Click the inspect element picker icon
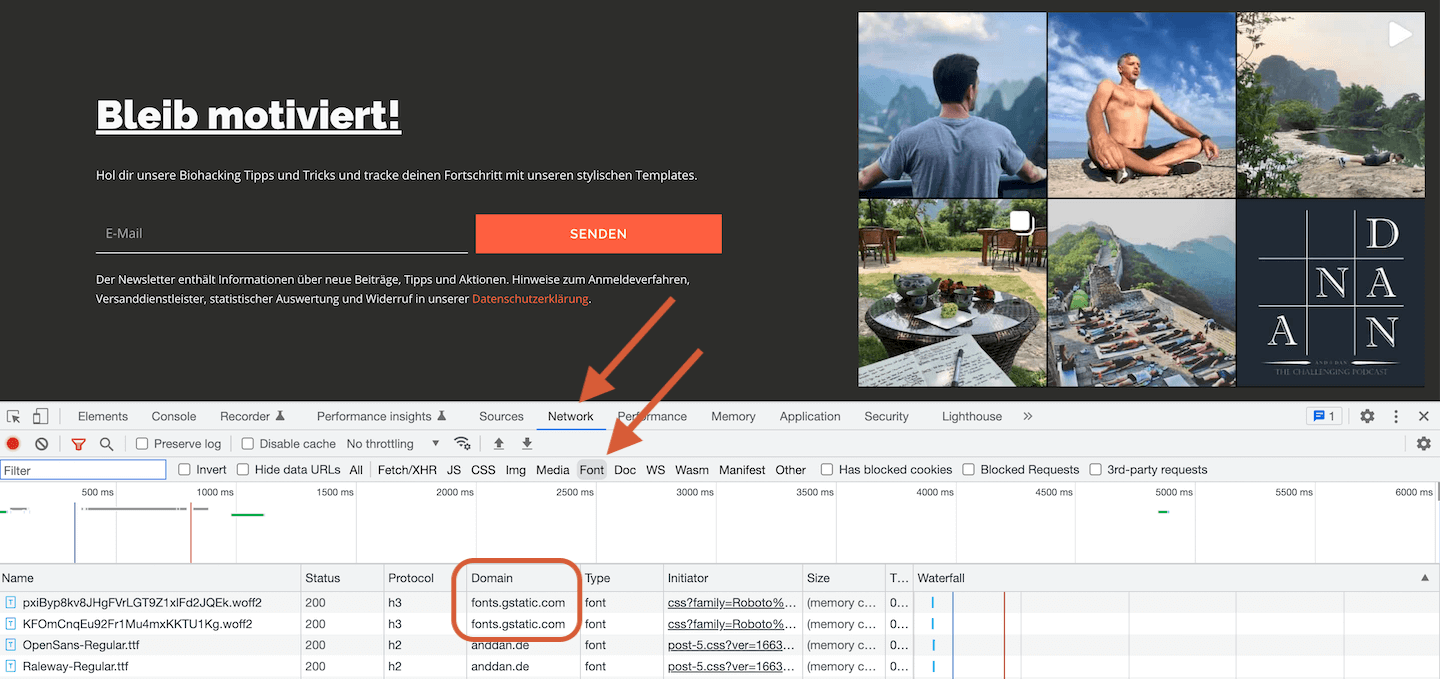Image resolution: width=1440 pixels, height=679 pixels. (x=13, y=417)
